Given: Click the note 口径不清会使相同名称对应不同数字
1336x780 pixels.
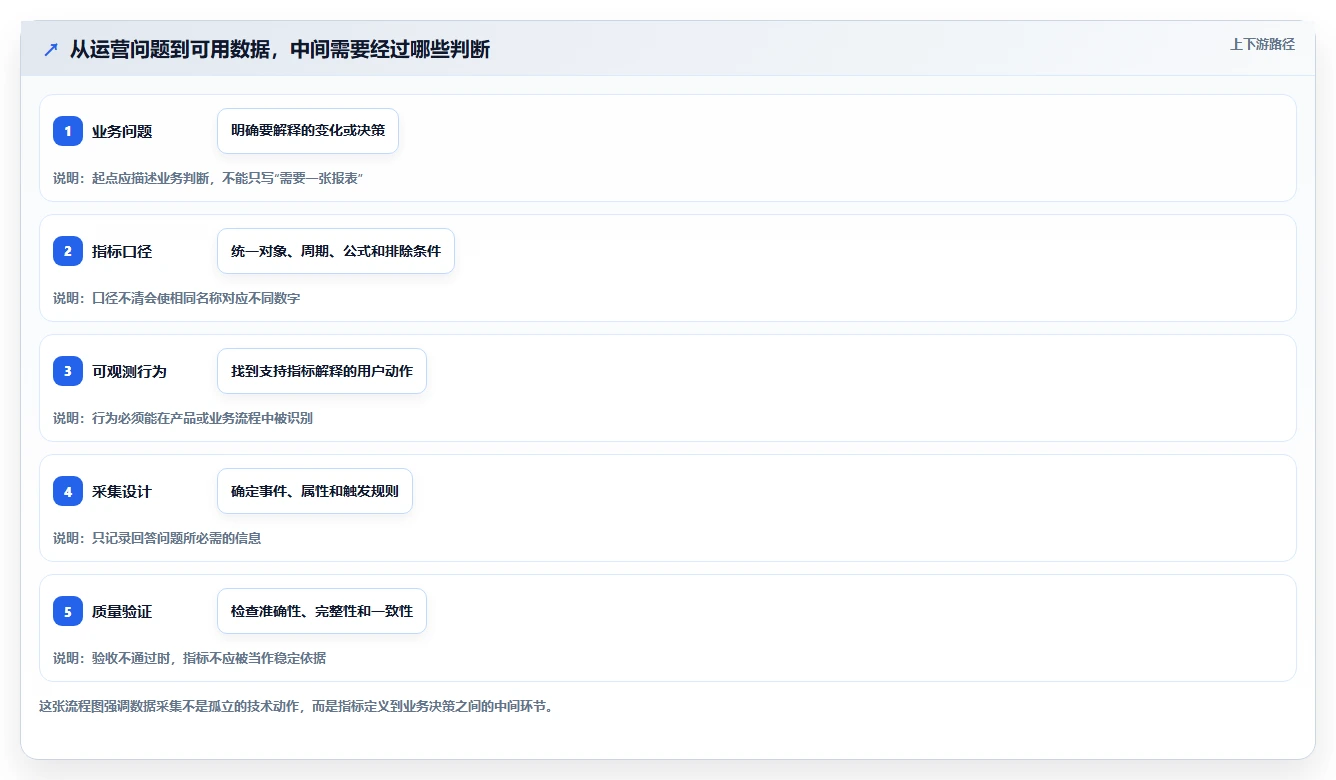Looking at the screenshot, I should click(x=177, y=298).
